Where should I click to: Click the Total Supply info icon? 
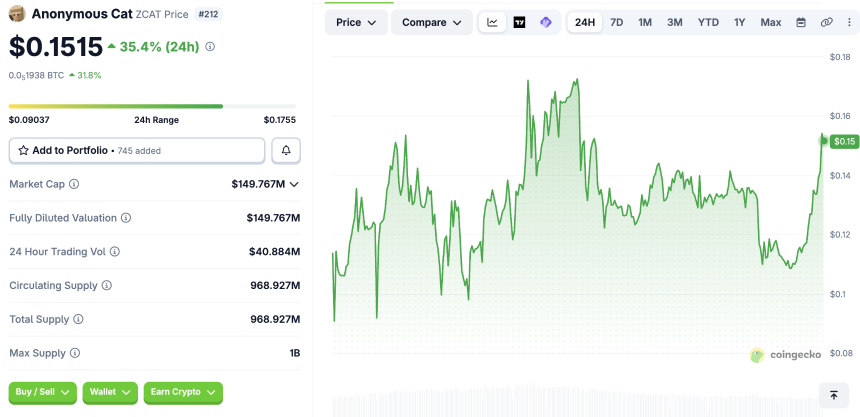coord(78,319)
